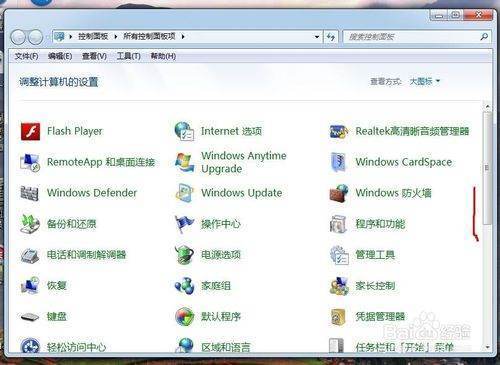Click the Windows Defender label
The height and width of the screenshot is (365, 500).
(x=92, y=193)
